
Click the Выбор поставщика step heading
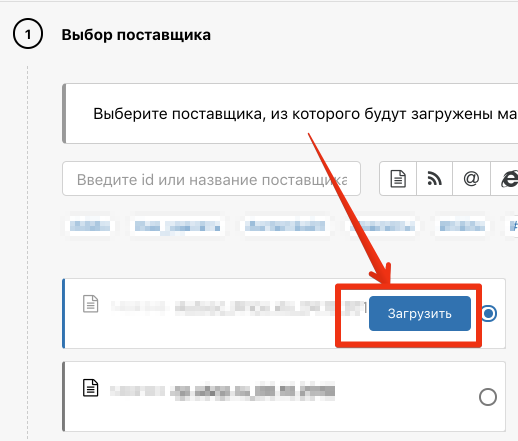tap(136, 35)
